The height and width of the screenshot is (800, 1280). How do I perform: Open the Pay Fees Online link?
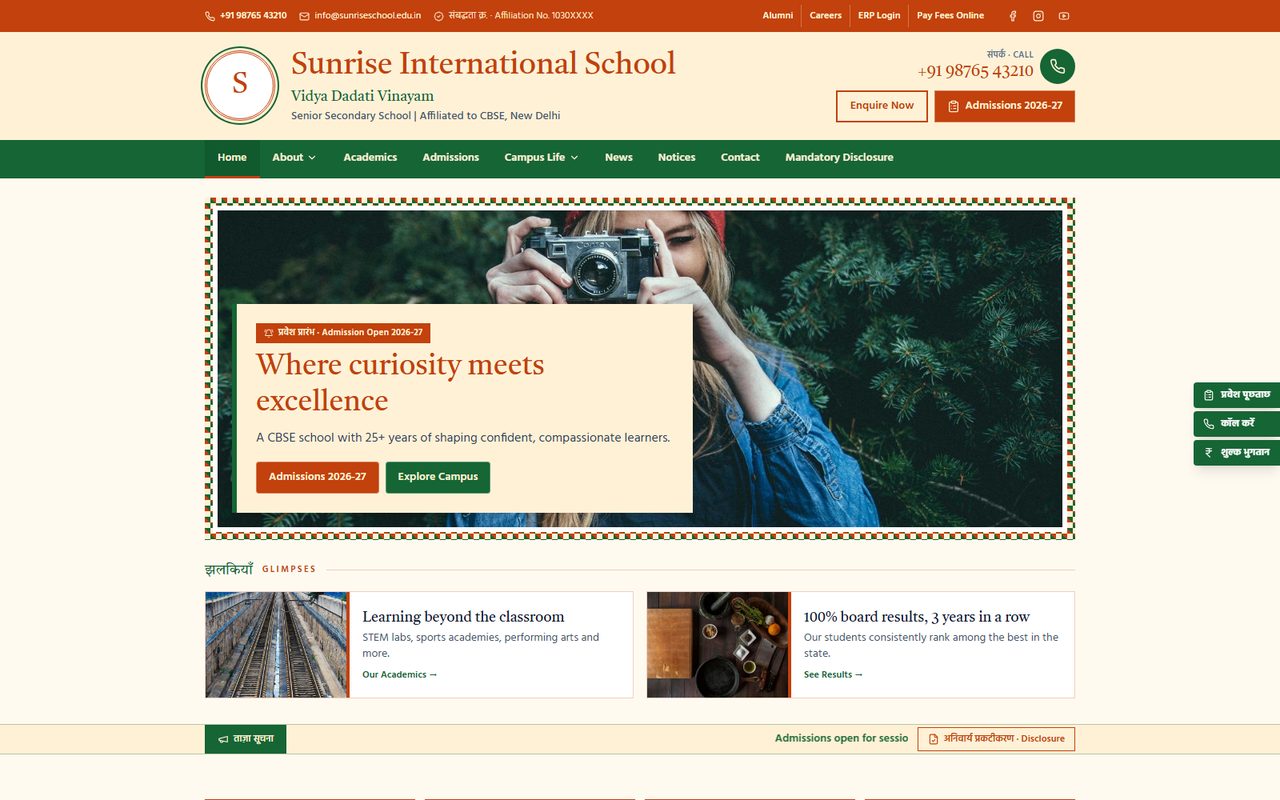tap(950, 16)
